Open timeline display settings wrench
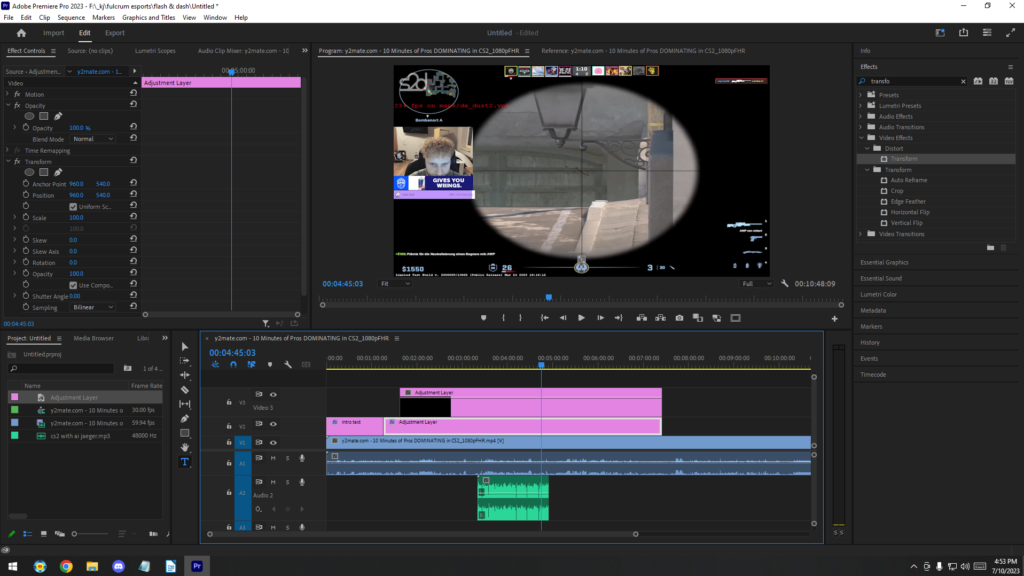1024x576 pixels. click(x=288, y=364)
